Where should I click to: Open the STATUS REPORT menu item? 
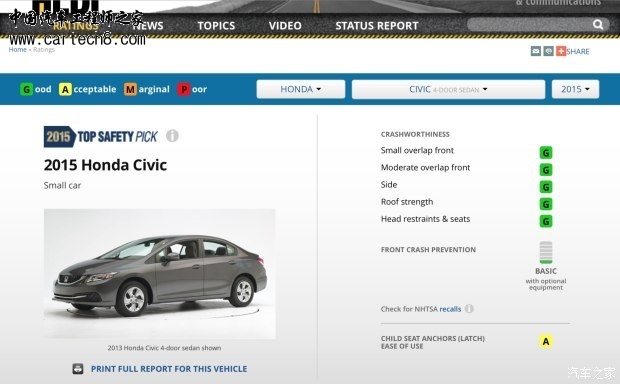(x=377, y=26)
